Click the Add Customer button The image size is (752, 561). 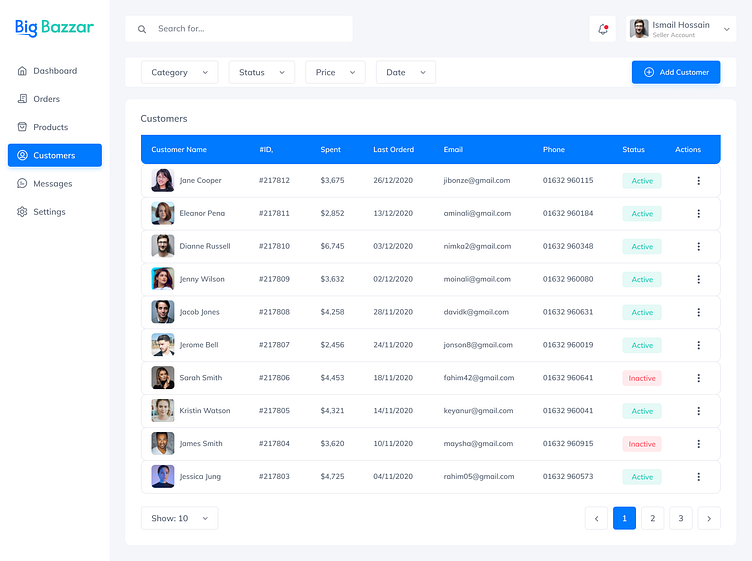coord(676,72)
